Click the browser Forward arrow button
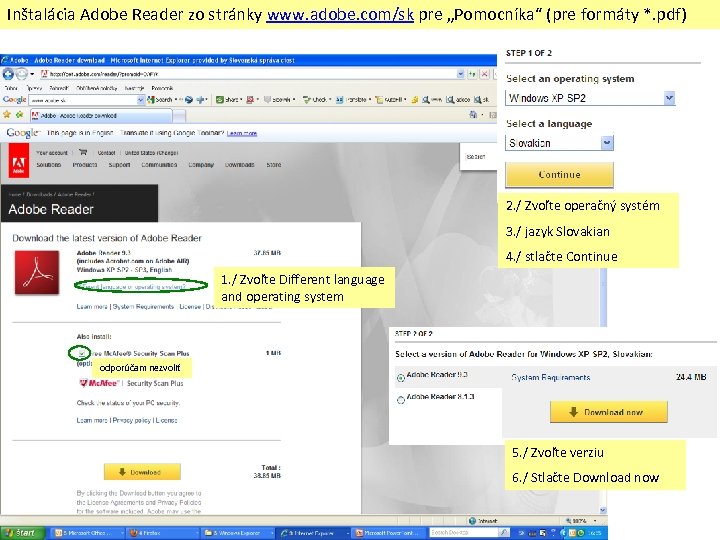The height and width of the screenshot is (540, 720). (22, 73)
